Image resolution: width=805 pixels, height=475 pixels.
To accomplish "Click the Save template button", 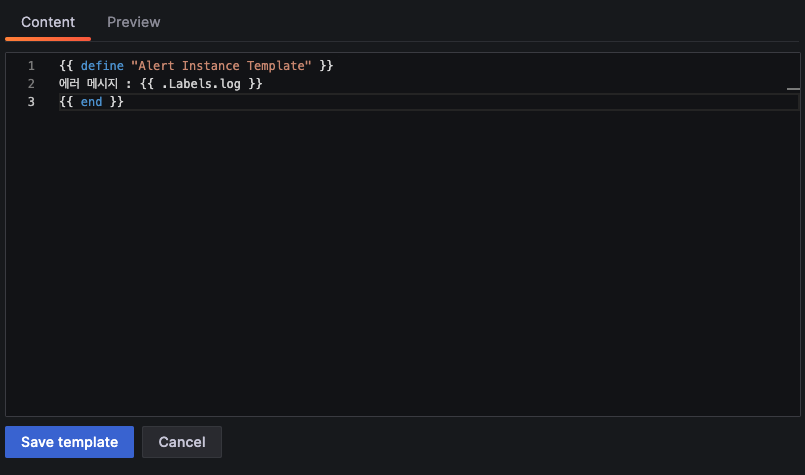I will coord(69,442).
